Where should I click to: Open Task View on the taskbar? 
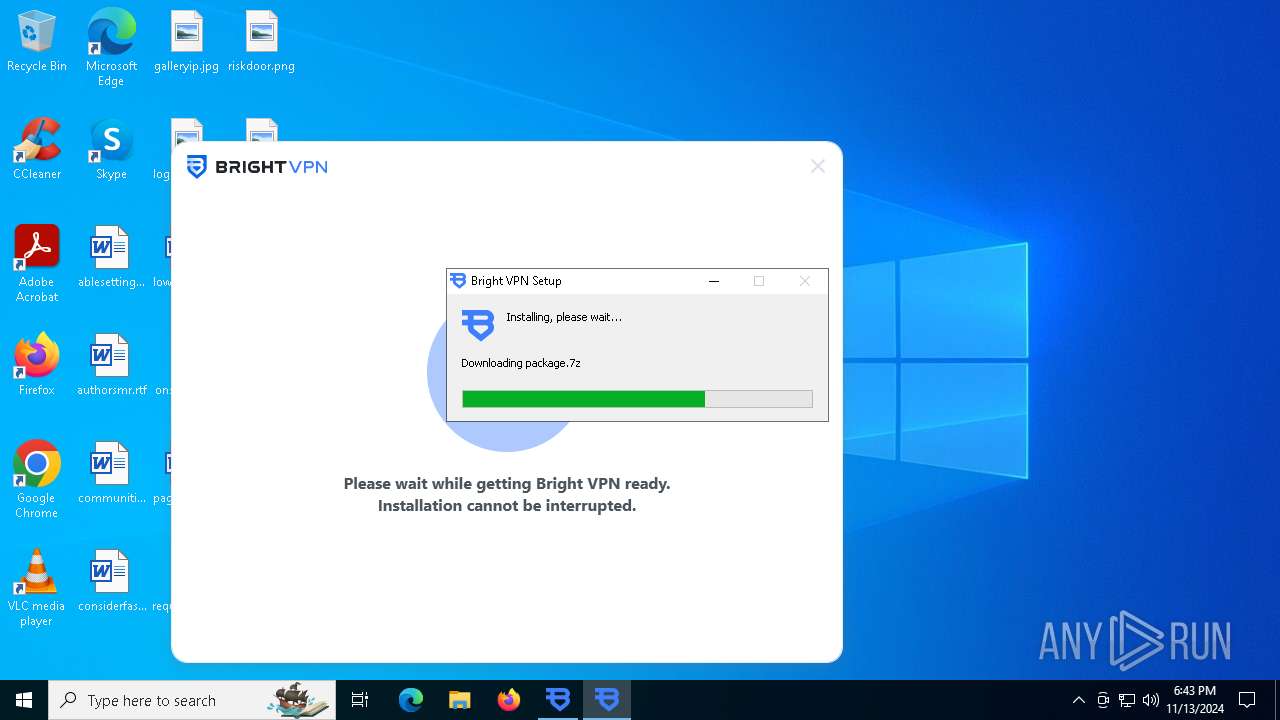click(x=360, y=700)
